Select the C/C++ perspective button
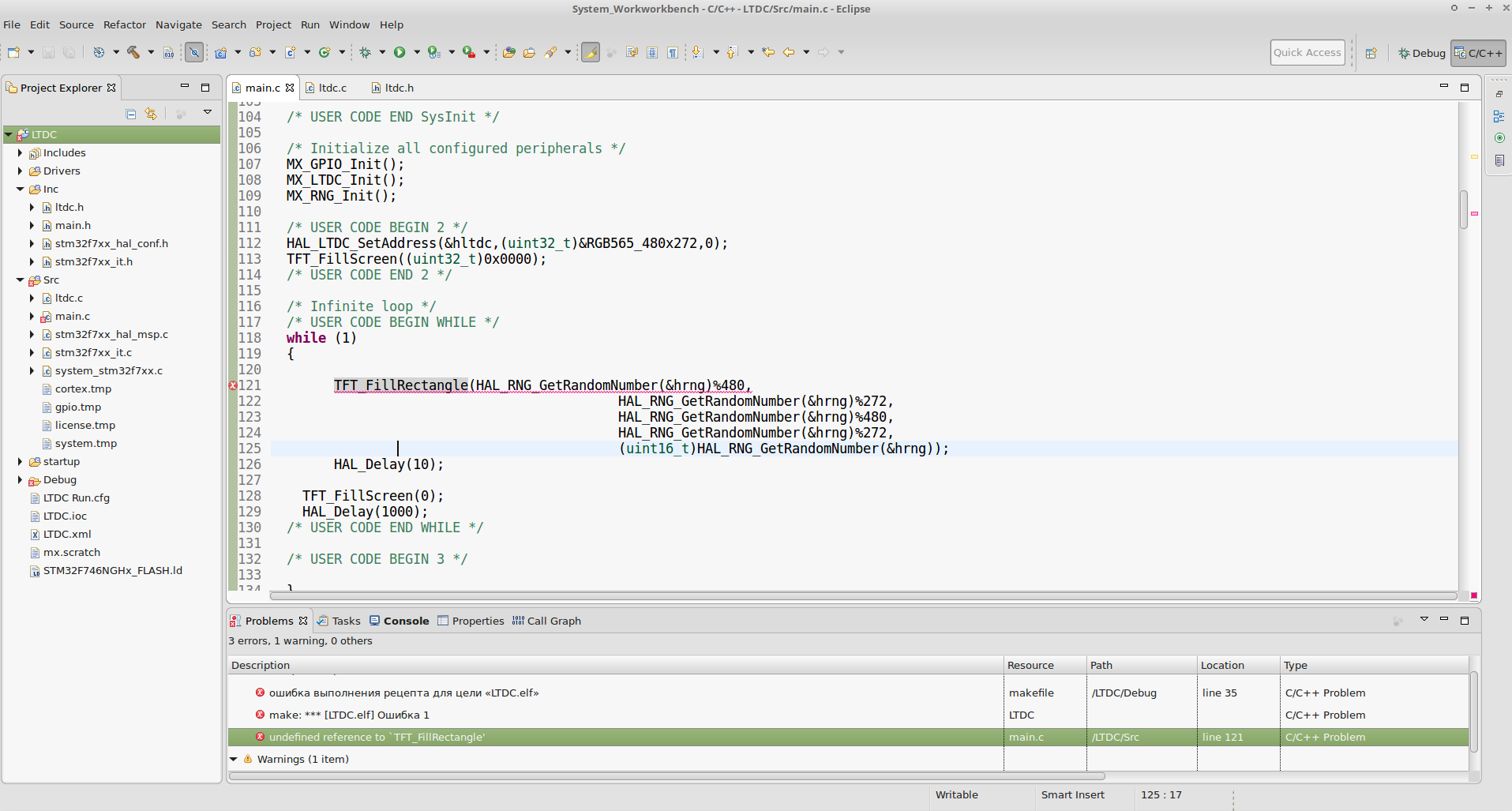This screenshot has height=811, width=1512. (1478, 53)
